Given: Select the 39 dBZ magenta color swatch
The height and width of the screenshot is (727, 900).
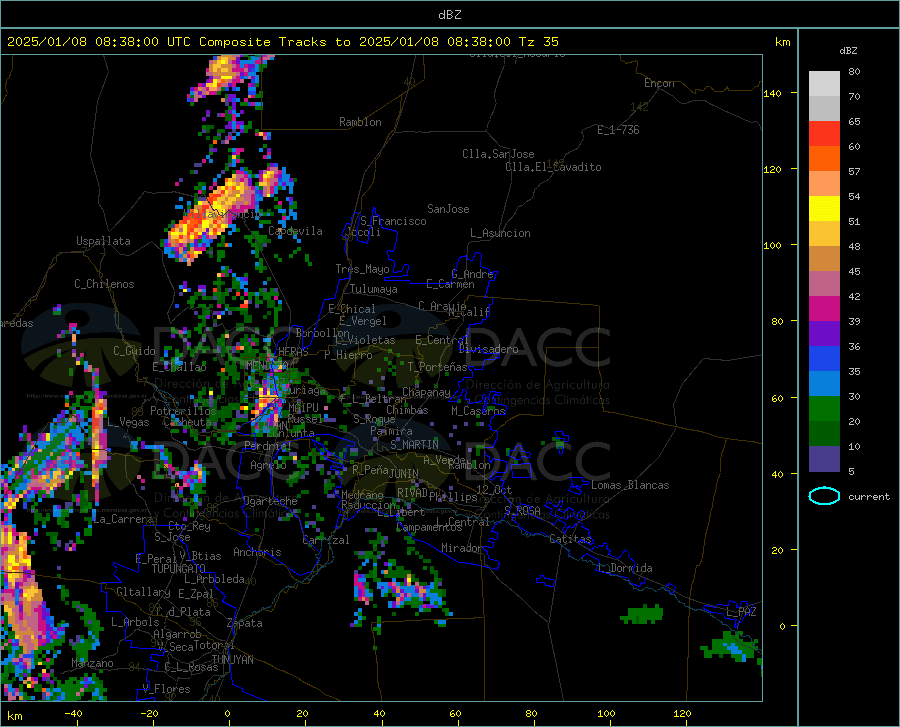Looking at the screenshot, I should click(824, 309).
